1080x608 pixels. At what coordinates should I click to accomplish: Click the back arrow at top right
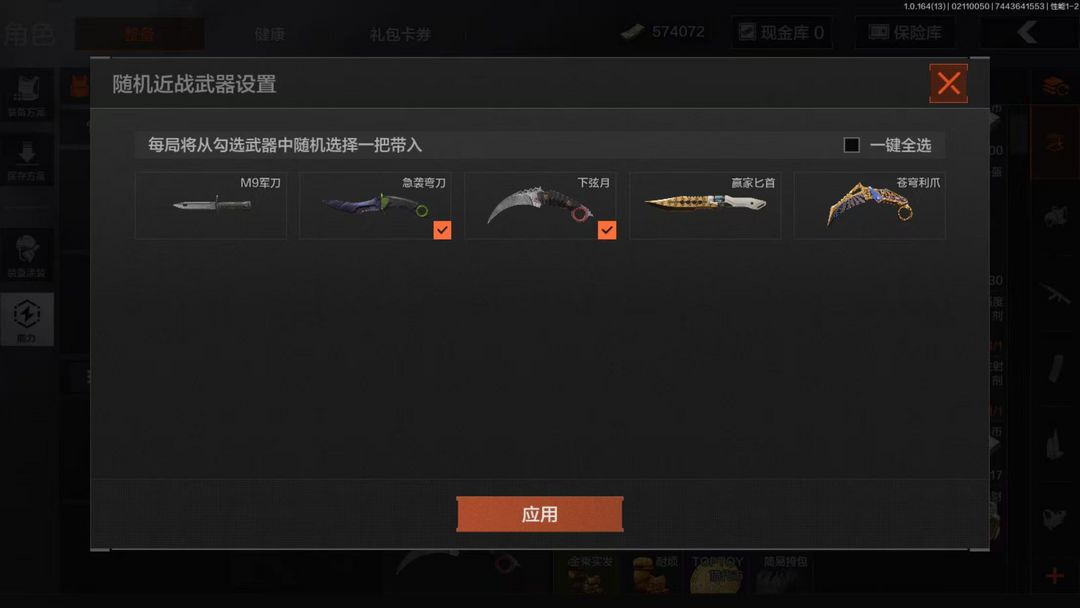[1028, 32]
